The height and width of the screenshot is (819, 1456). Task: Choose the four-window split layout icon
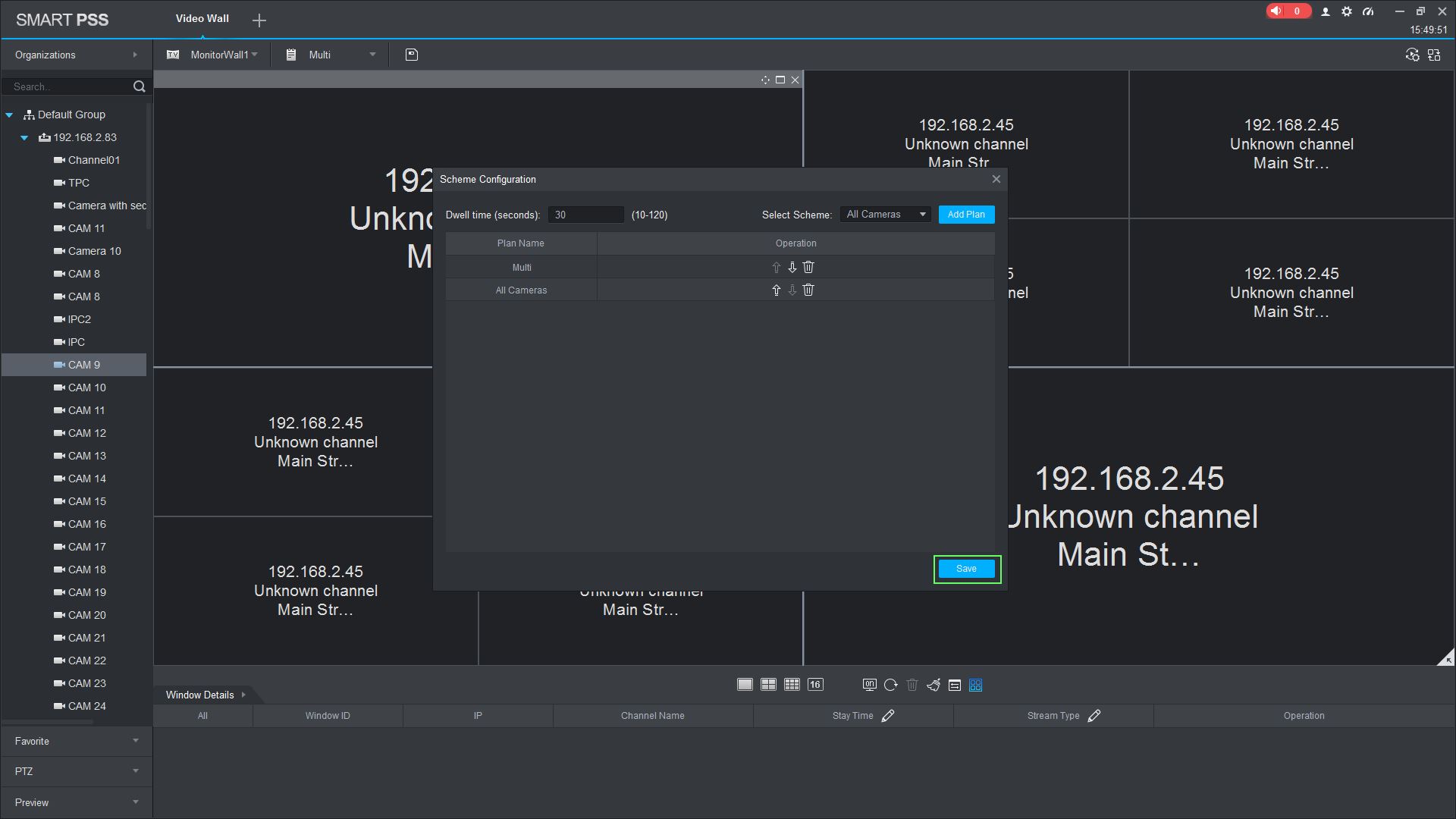[768, 685]
